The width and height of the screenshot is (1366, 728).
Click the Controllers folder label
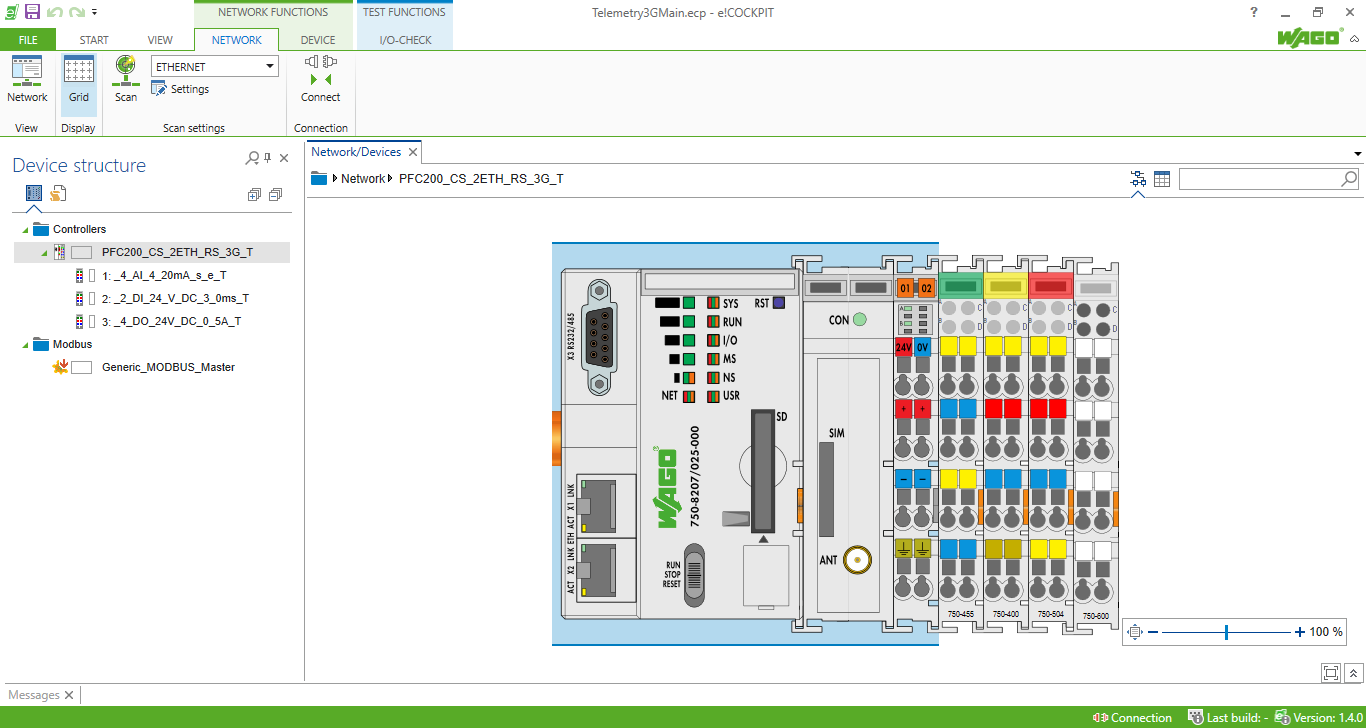[x=79, y=230]
